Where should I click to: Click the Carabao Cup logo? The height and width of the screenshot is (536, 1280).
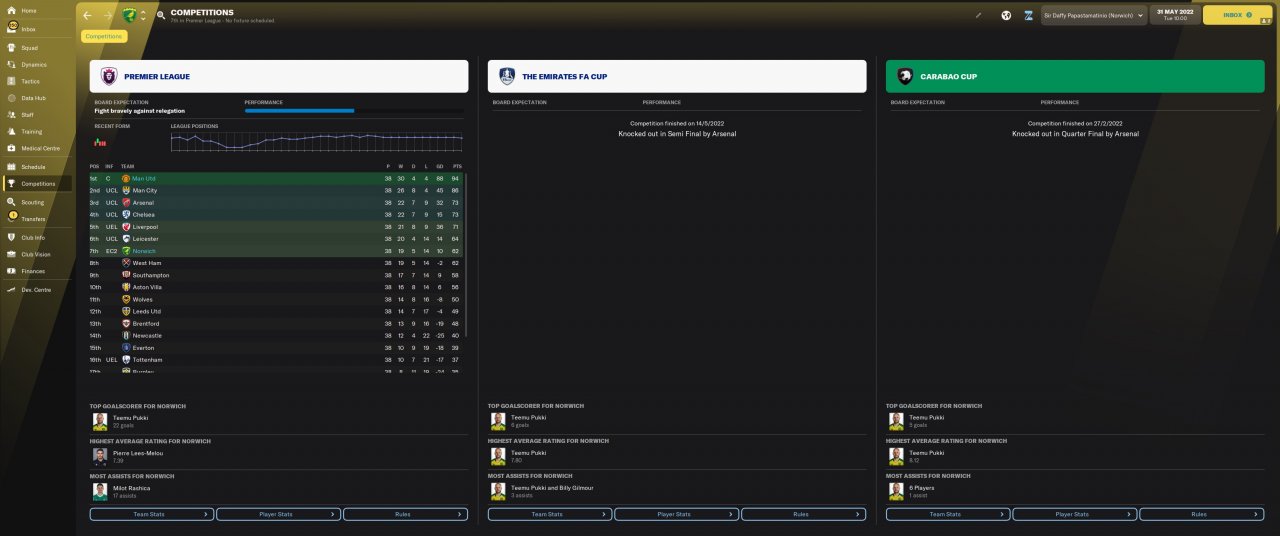click(905, 76)
